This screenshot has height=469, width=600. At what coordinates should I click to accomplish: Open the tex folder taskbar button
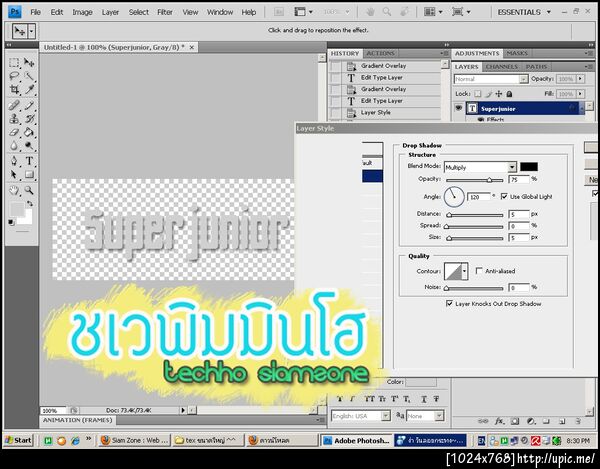pos(209,440)
